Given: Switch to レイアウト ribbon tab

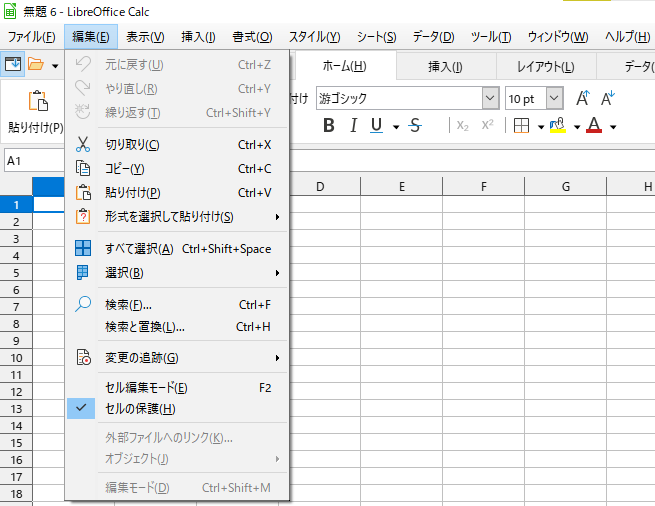Looking at the screenshot, I should click(546, 66).
